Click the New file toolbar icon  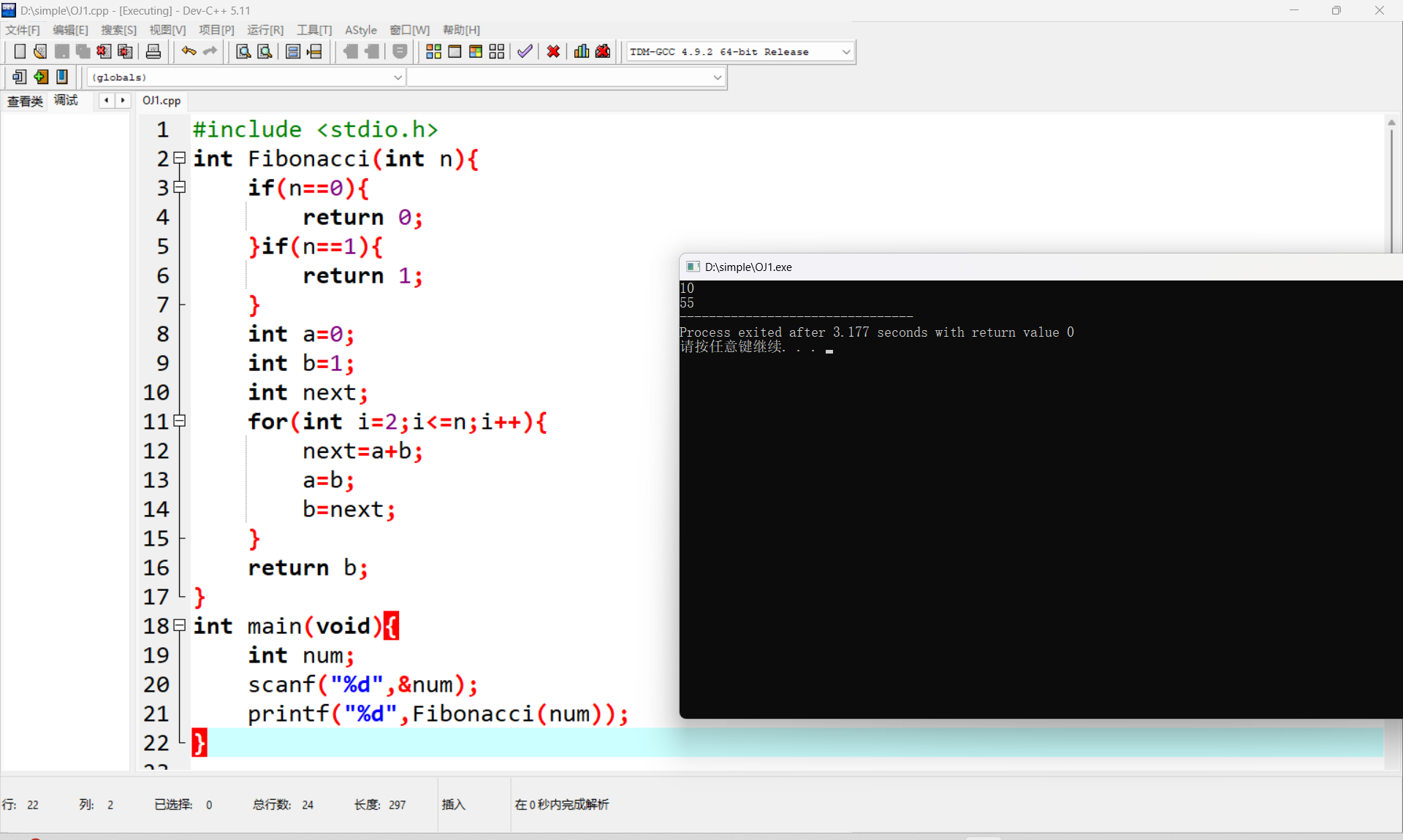[20, 51]
